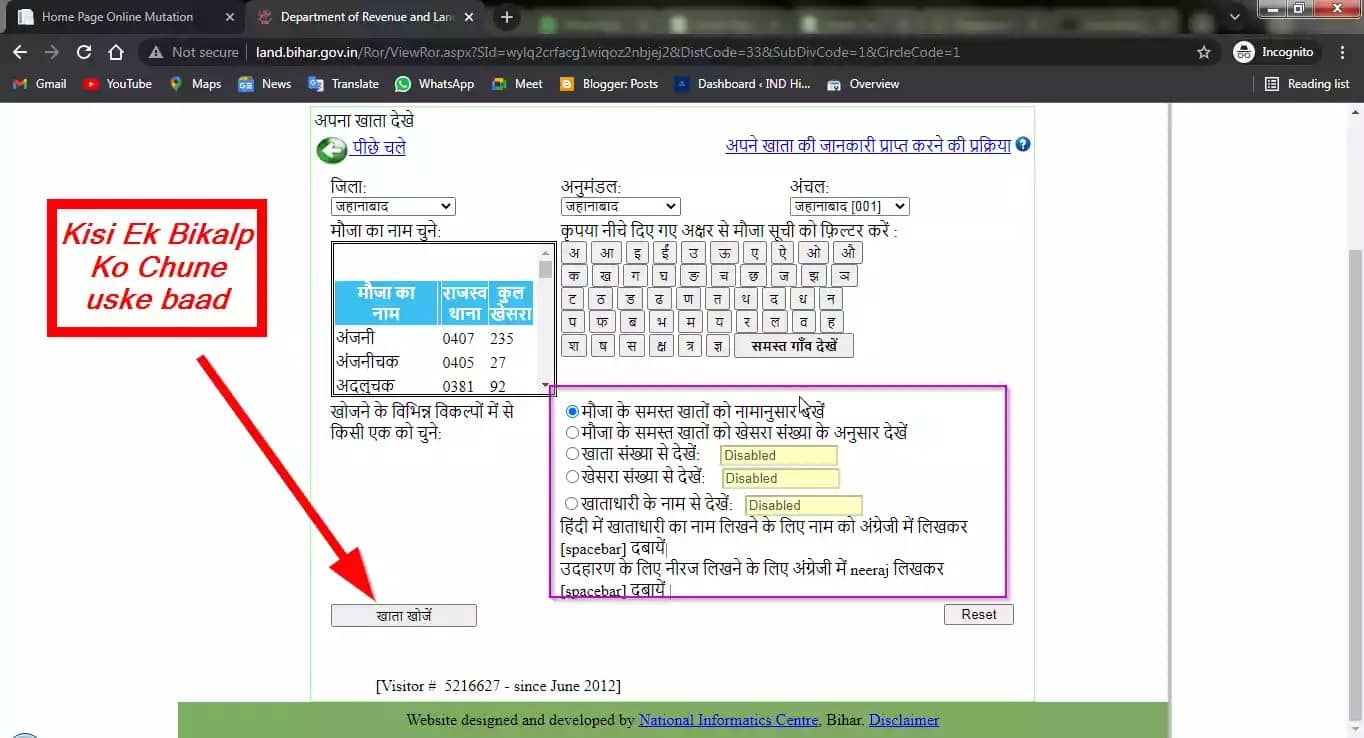Switch to Home Page Online Mutation tab
Image resolution: width=1364 pixels, height=738 pixels.
click(x=118, y=17)
